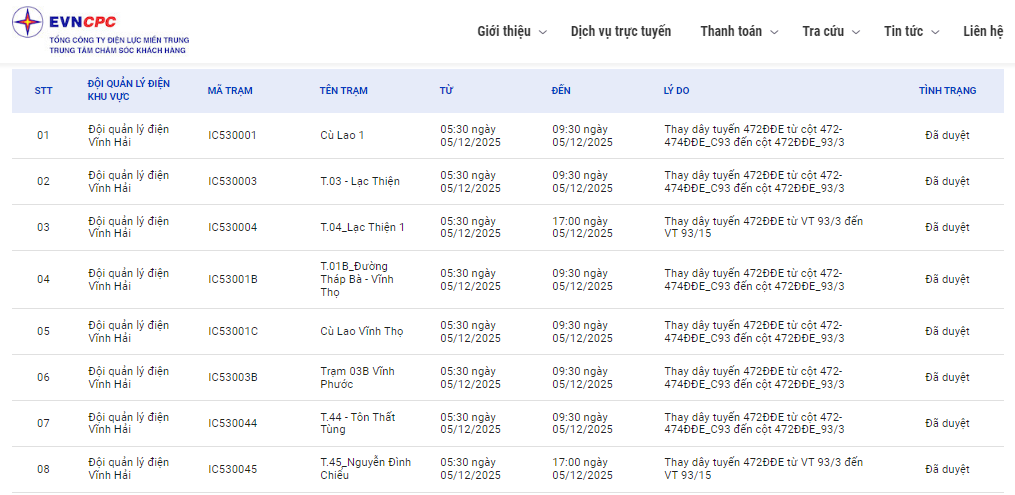The width and height of the screenshot is (1015, 495).
Task: Select station code IC530001
Action: click(232, 136)
